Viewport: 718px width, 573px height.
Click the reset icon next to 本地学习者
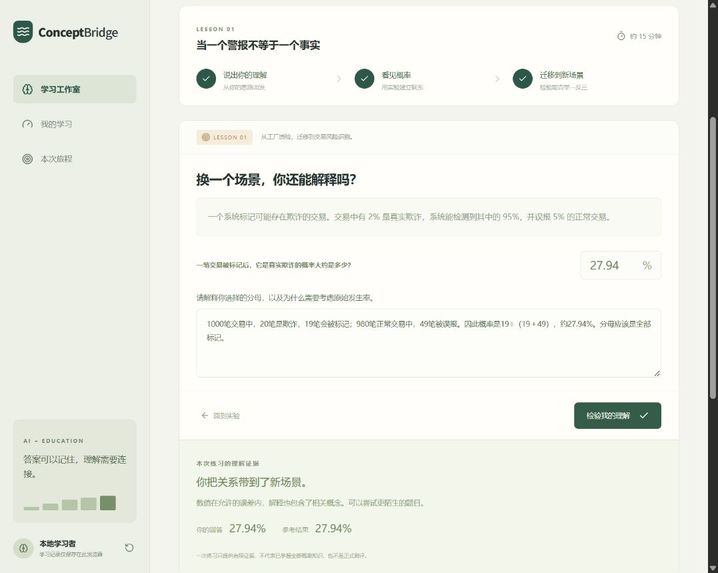click(x=129, y=548)
